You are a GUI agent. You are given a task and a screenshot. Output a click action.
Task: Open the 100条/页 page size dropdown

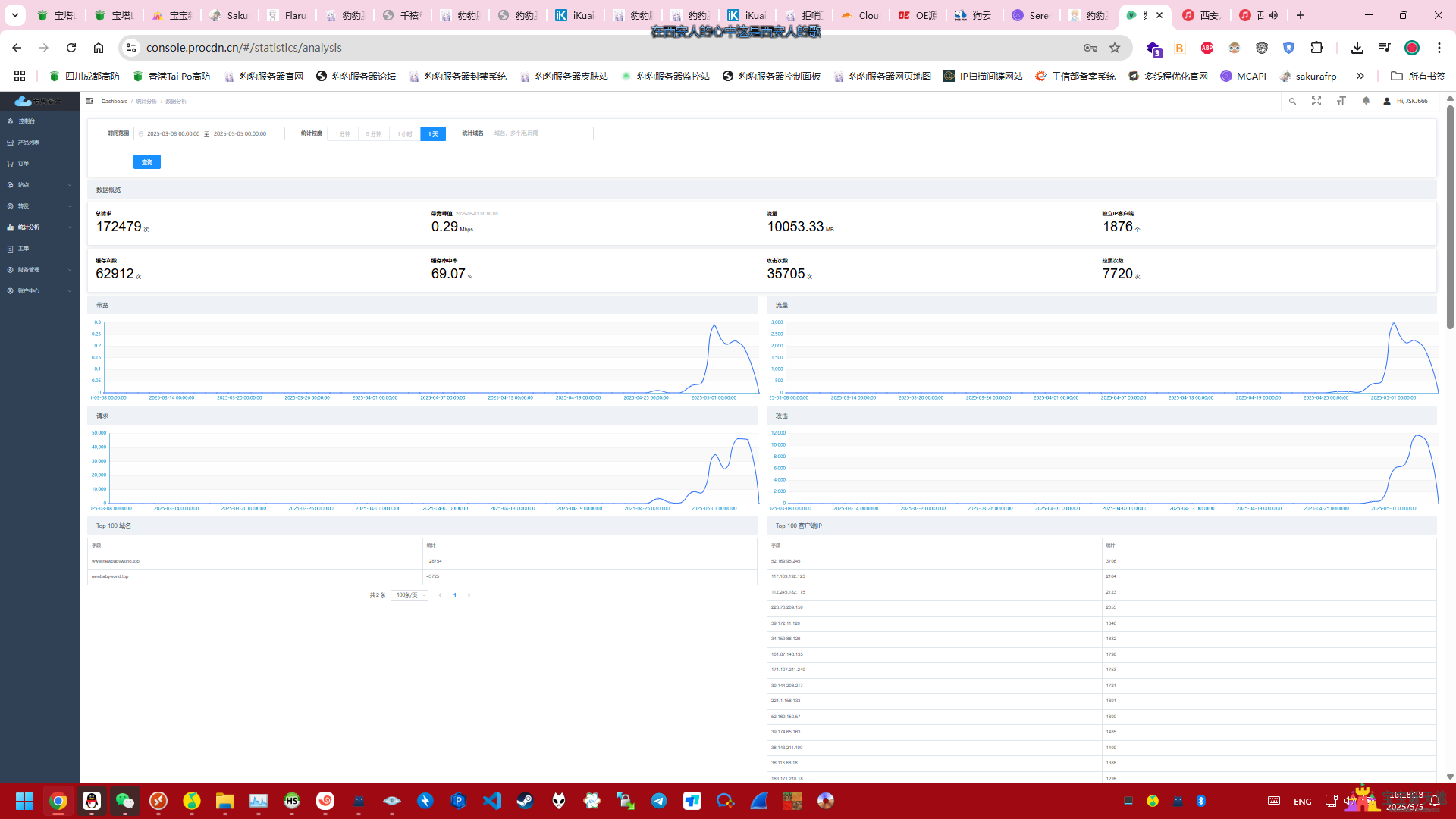click(409, 595)
